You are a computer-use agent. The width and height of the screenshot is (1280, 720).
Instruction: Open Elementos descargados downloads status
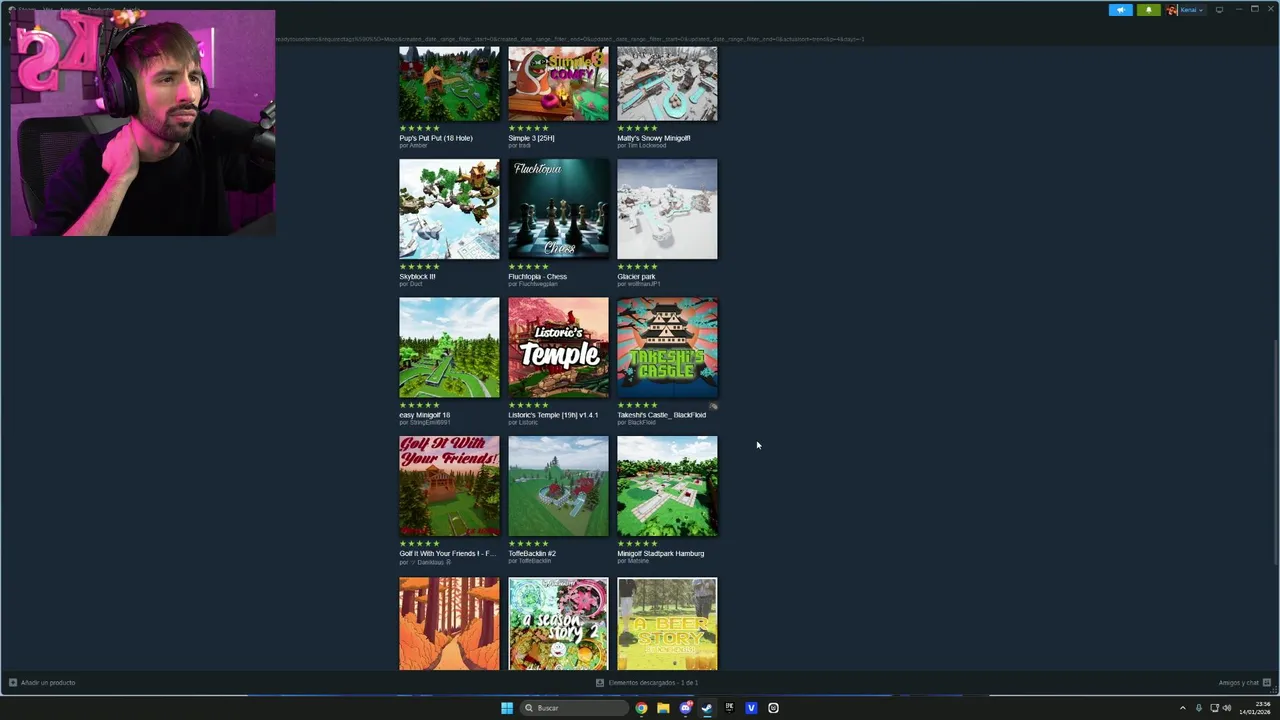pyautogui.click(x=653, y=683)
